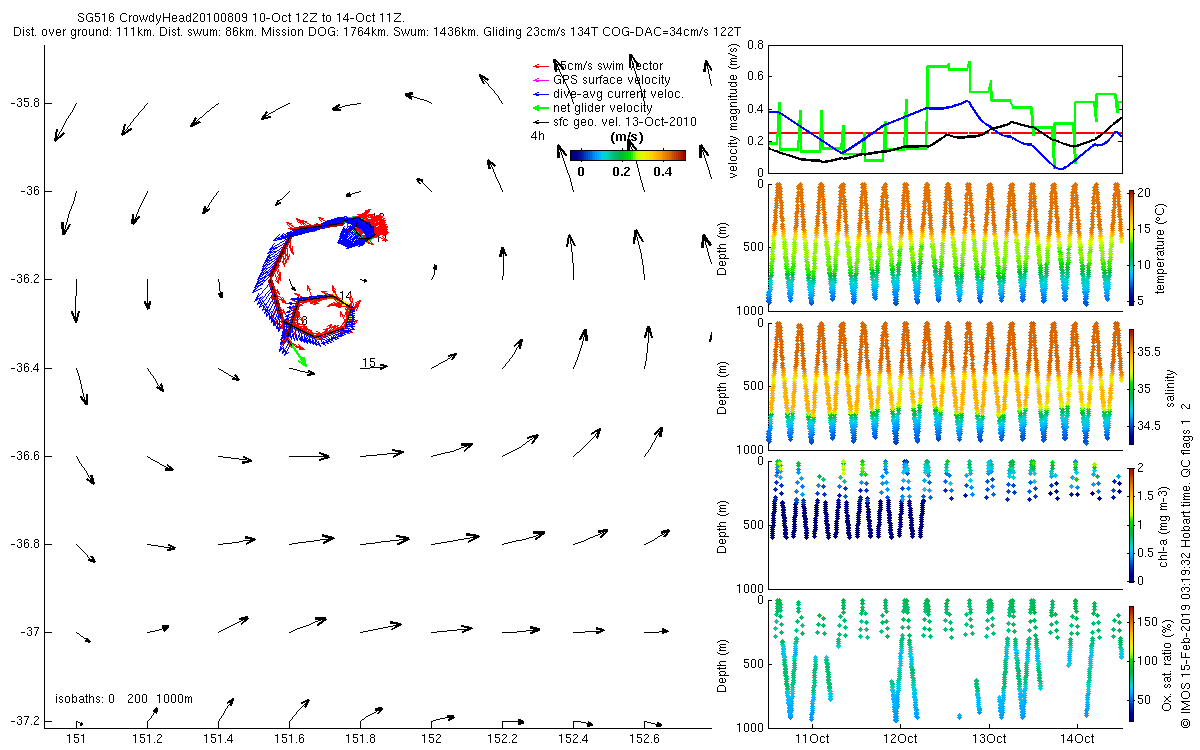
Task: Click the "150" oxygen colorbar tick
Action: pyautogui.click(x=1148, y=620)
